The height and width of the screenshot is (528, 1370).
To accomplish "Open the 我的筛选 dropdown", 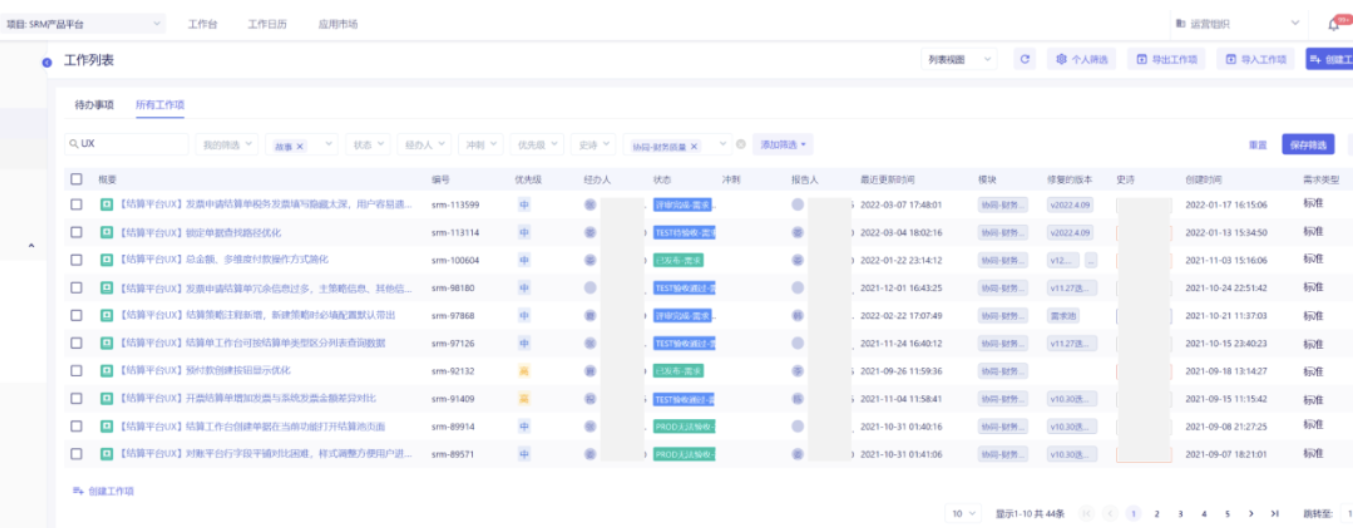I will click(x=226, y=145).
